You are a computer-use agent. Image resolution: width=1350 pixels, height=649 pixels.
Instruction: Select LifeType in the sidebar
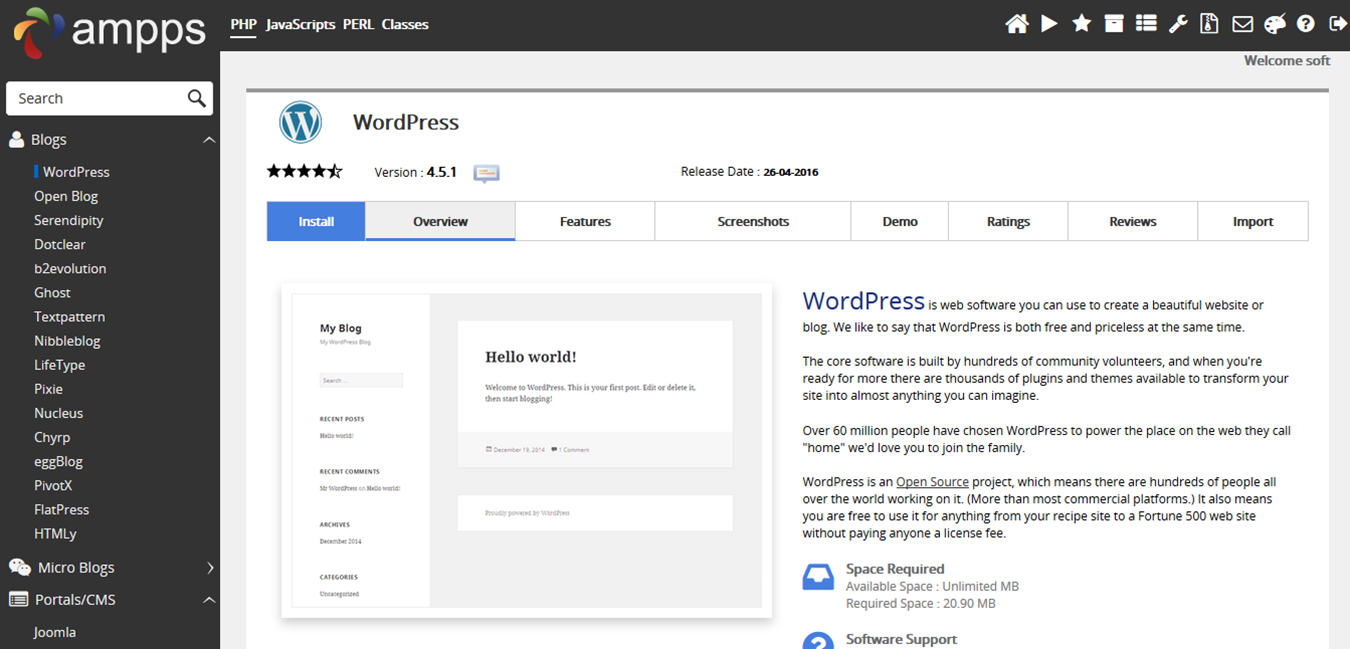click(x=60, y=365)
